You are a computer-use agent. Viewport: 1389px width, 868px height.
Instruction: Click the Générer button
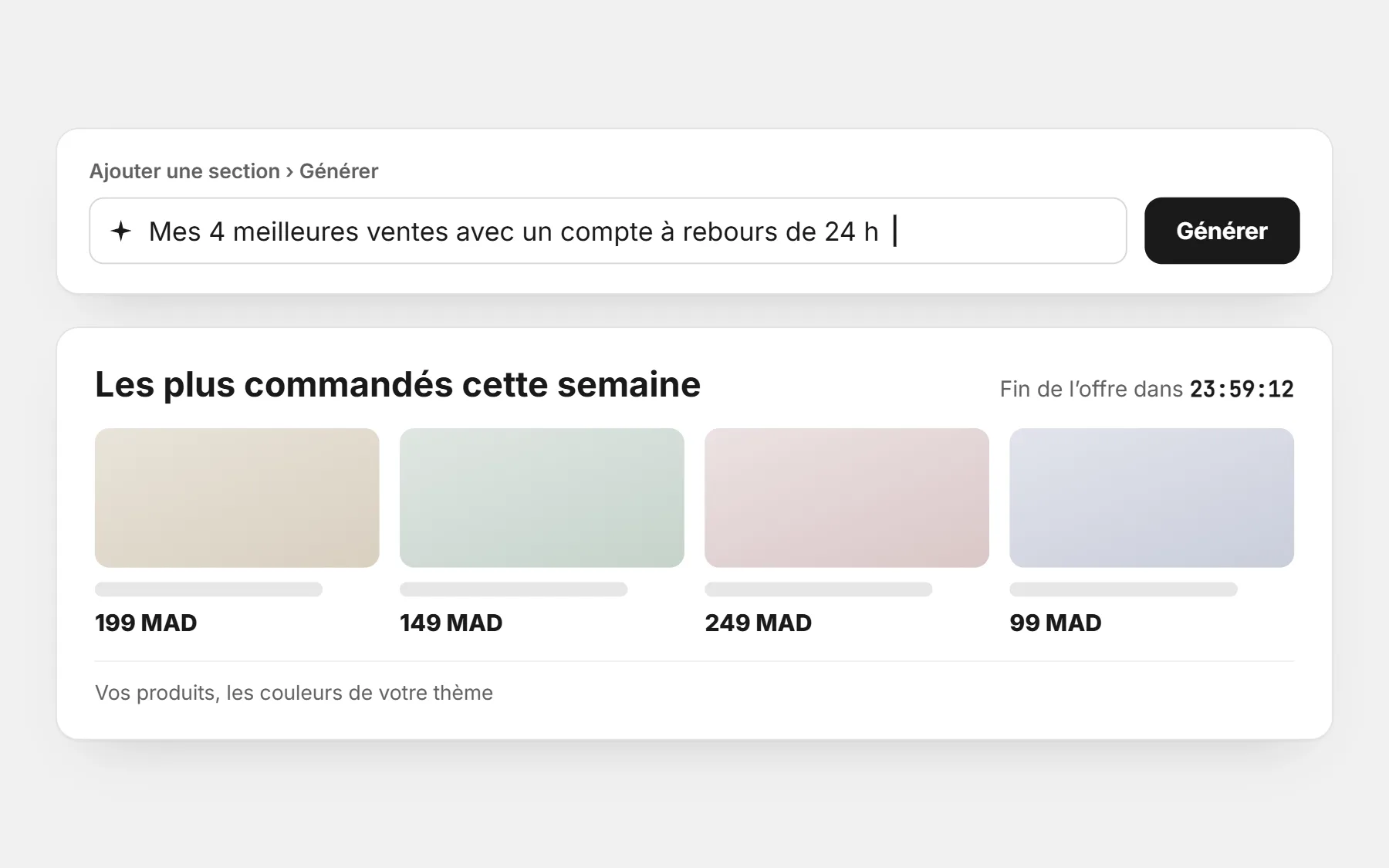[x=1222, y=231]
